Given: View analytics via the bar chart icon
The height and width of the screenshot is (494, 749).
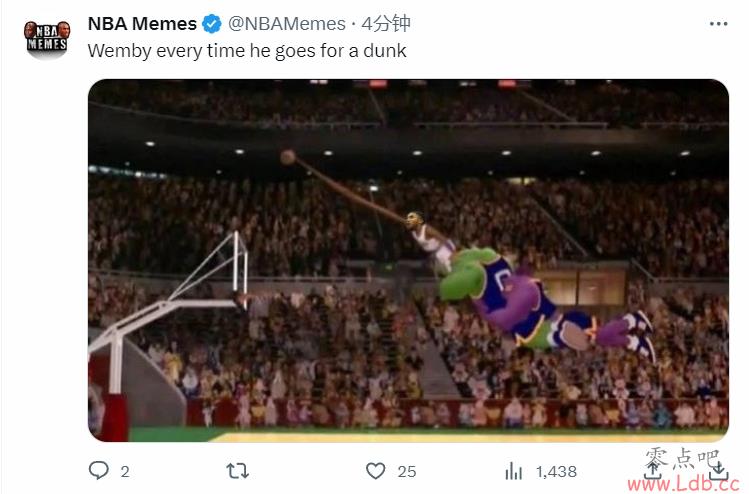Looking at the screenshot, I should point(514,471).
